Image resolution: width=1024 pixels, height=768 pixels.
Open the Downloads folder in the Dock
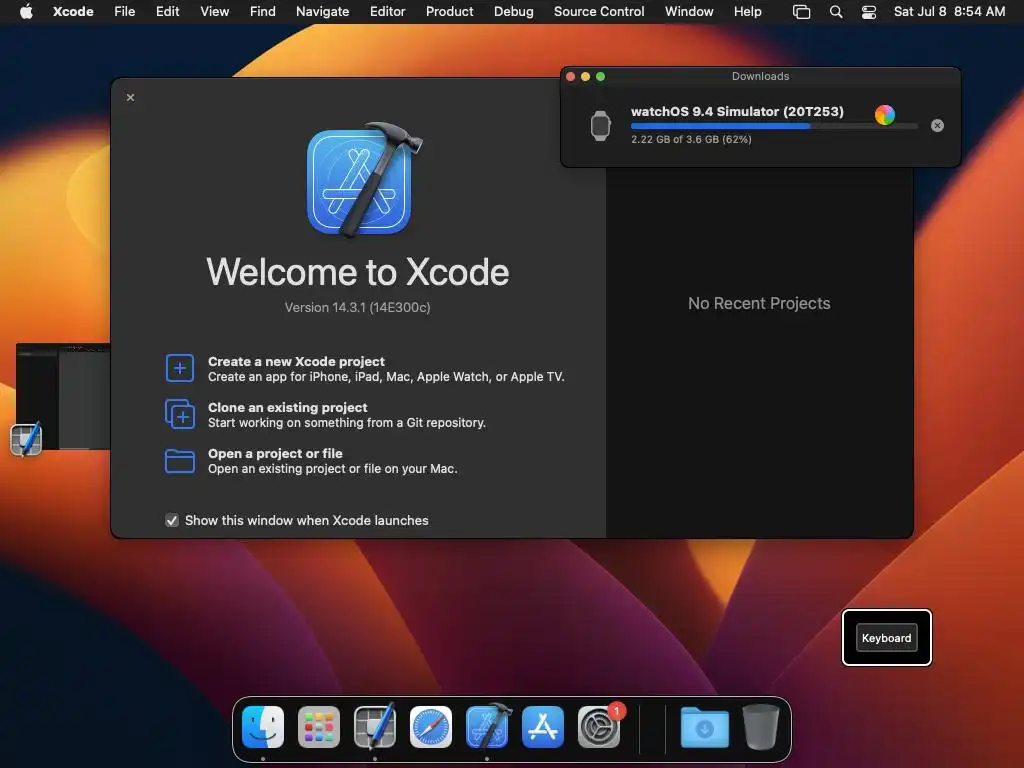705,727
